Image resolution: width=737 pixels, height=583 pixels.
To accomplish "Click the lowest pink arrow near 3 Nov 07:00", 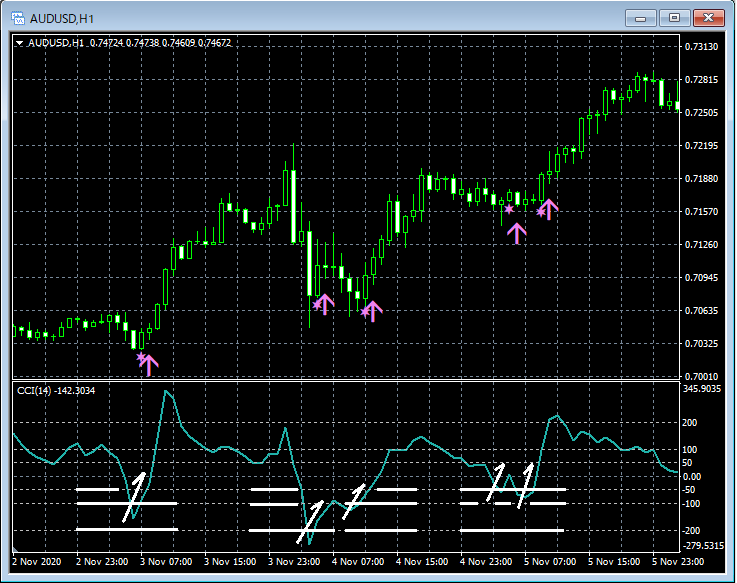I will coord(149,364).
